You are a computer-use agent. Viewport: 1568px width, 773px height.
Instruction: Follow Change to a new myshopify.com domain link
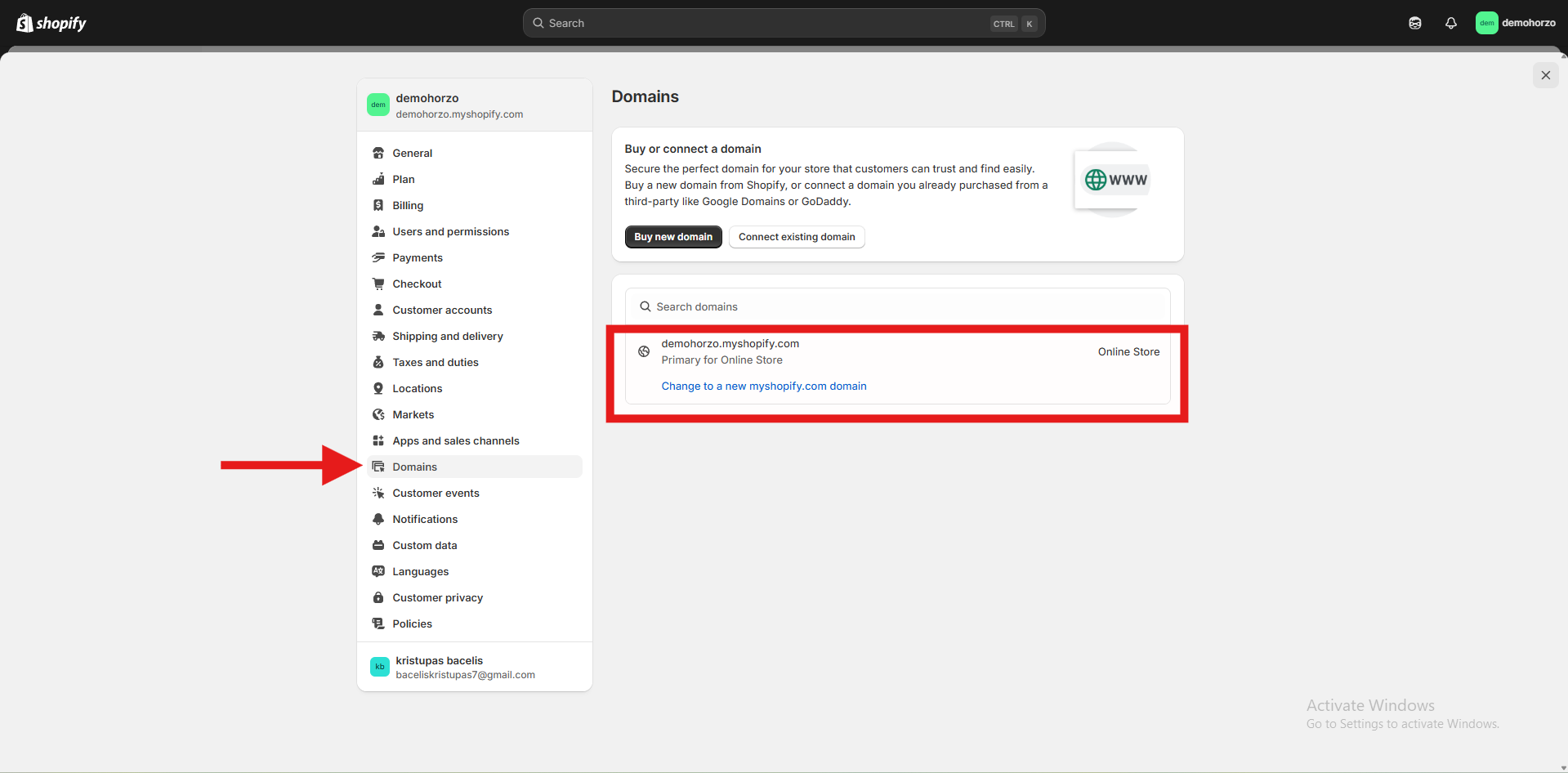pos(763,386)
